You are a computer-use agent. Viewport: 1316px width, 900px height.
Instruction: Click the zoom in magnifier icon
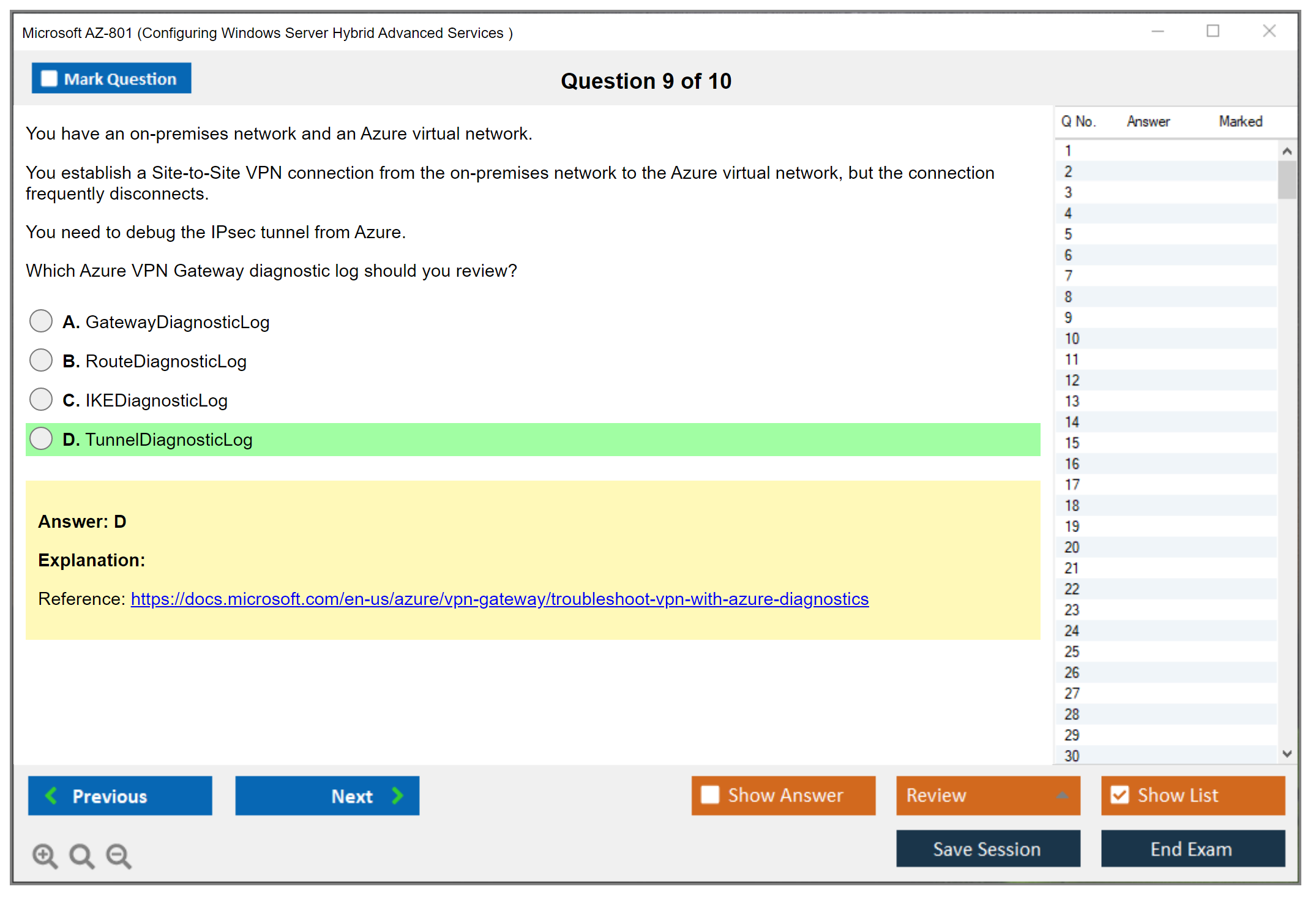[44, 855]
